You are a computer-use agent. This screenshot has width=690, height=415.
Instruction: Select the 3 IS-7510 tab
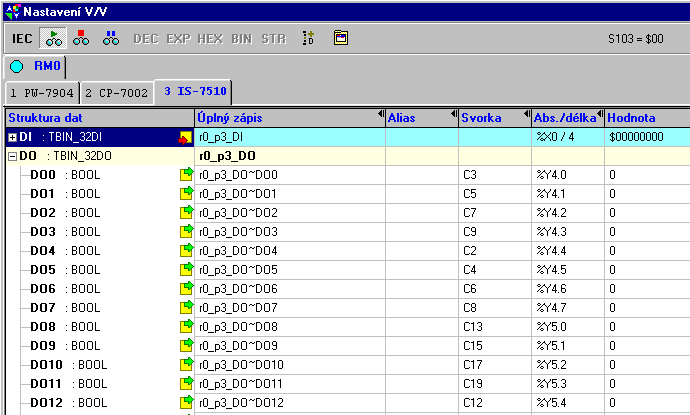tap(193, 92)
